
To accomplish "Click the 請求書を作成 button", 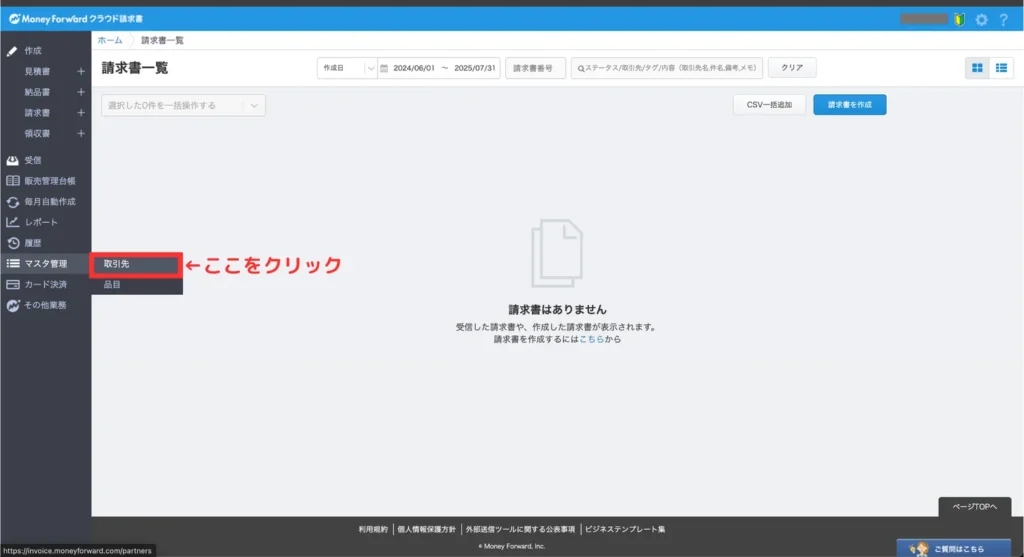I will click(x=849, y=105).
